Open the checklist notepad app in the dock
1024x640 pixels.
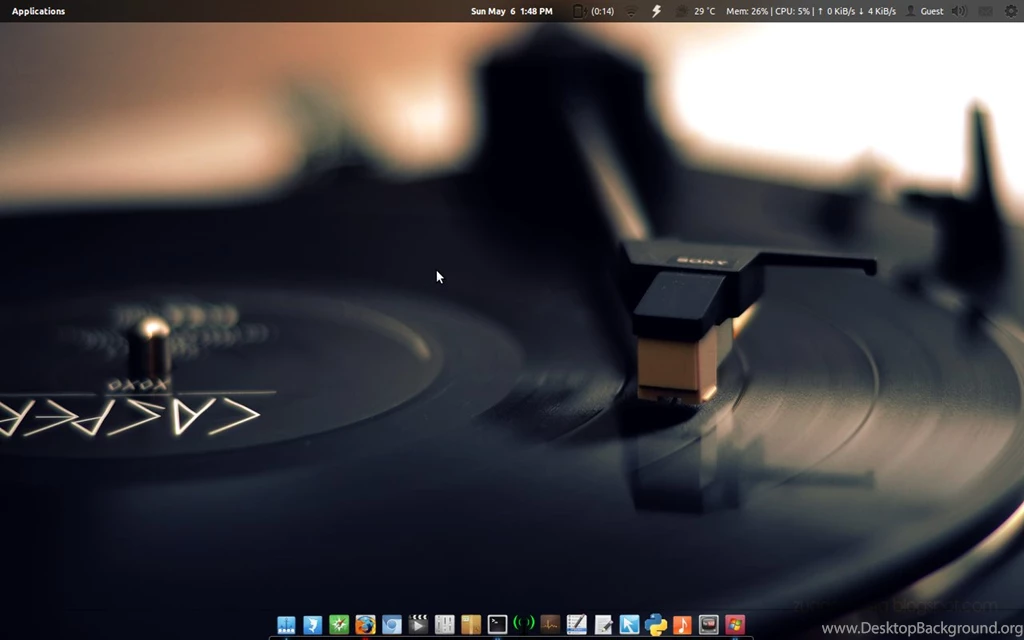(x=577, y=625)
